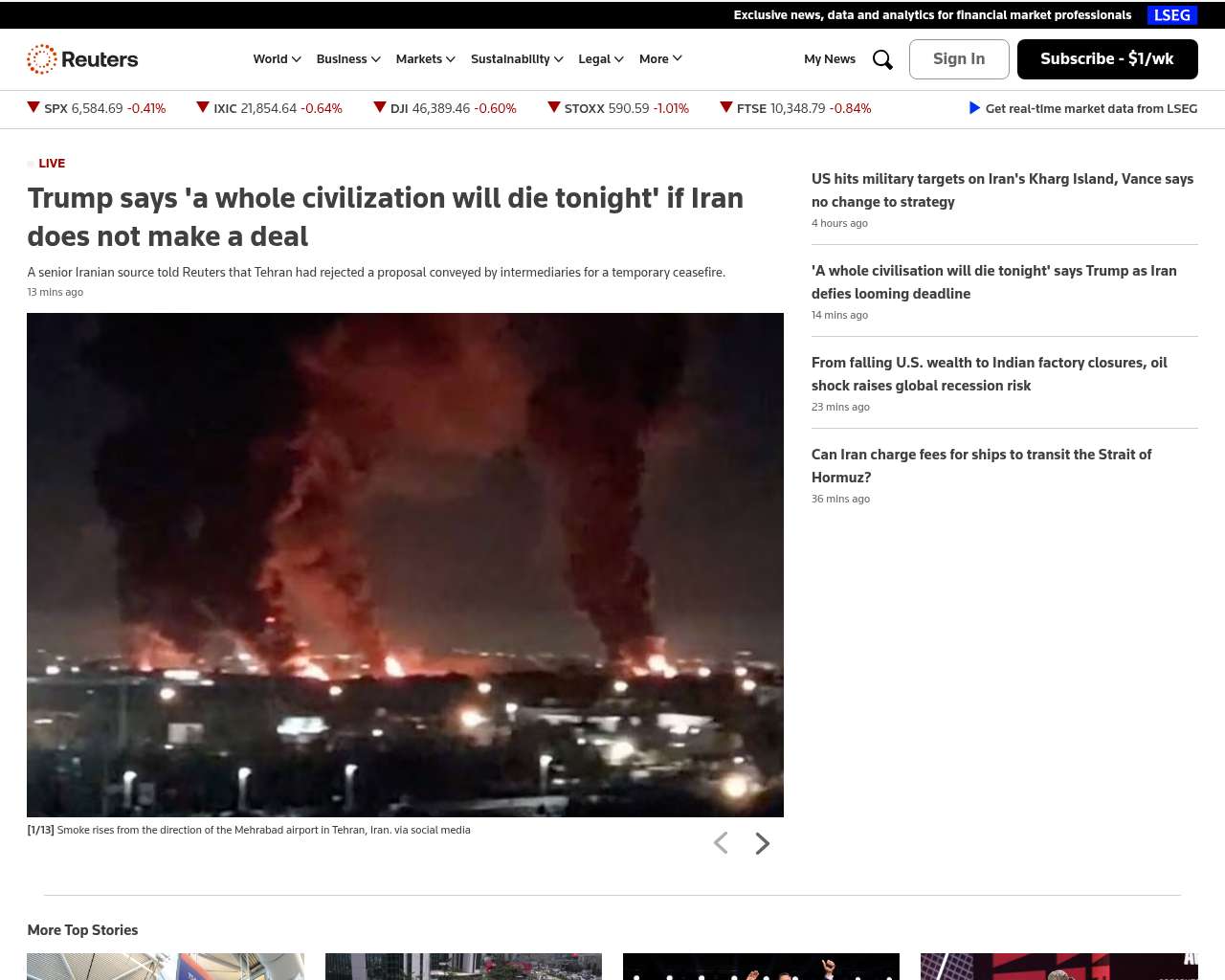The width and height of the screenshot is (1225, 980).
Task: Click the FTSE red down-triangle indicator
Action: pos(726,107)
